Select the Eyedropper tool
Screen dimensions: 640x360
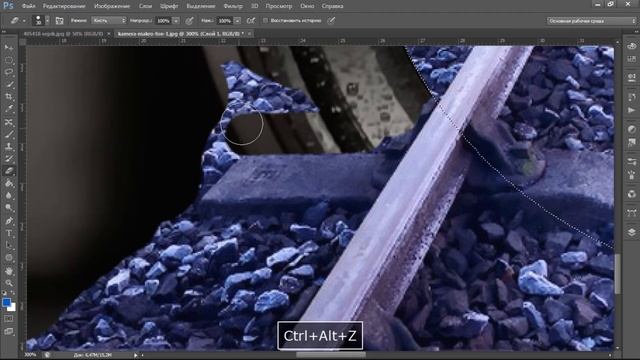[9, 109]
